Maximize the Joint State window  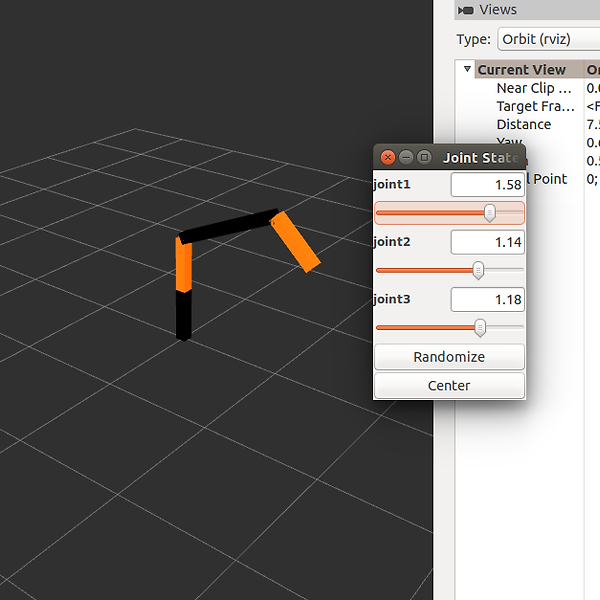click(x=424, y=158)
